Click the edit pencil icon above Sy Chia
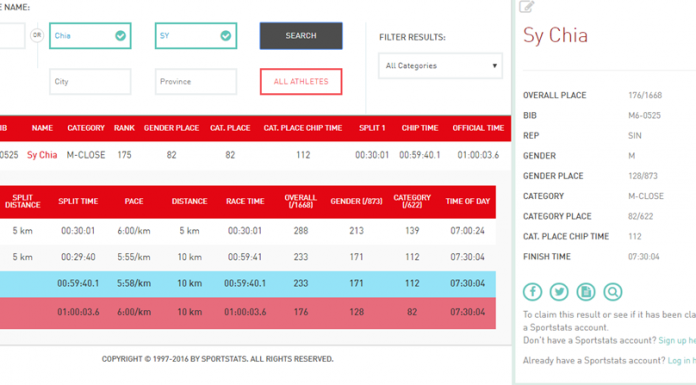This screenshot has height=385, width=696. pyautogui.click(x=526, y=6)
